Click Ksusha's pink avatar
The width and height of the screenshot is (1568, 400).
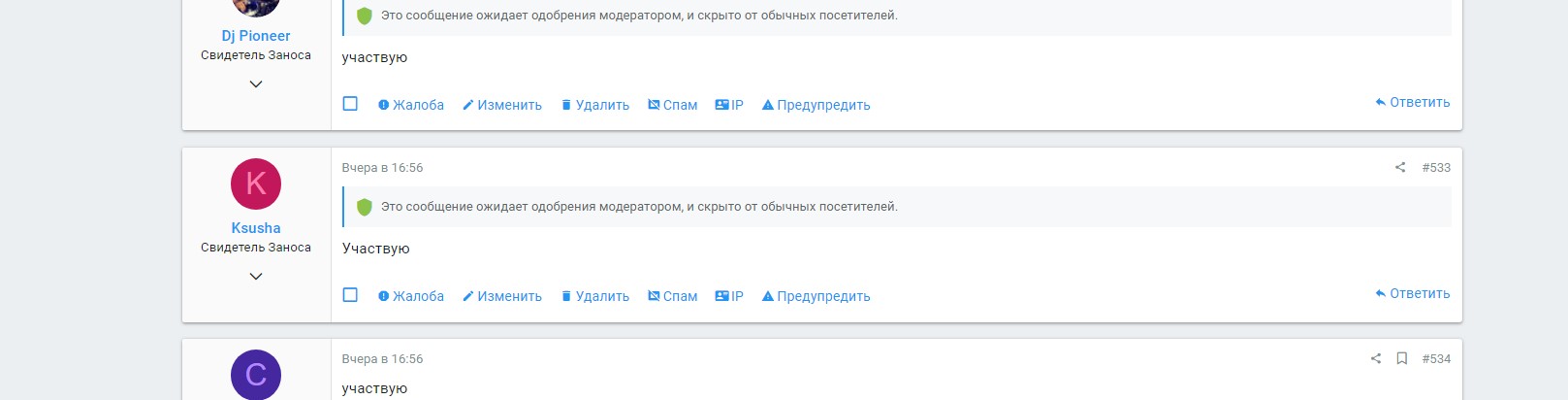[x=256, y=183]
